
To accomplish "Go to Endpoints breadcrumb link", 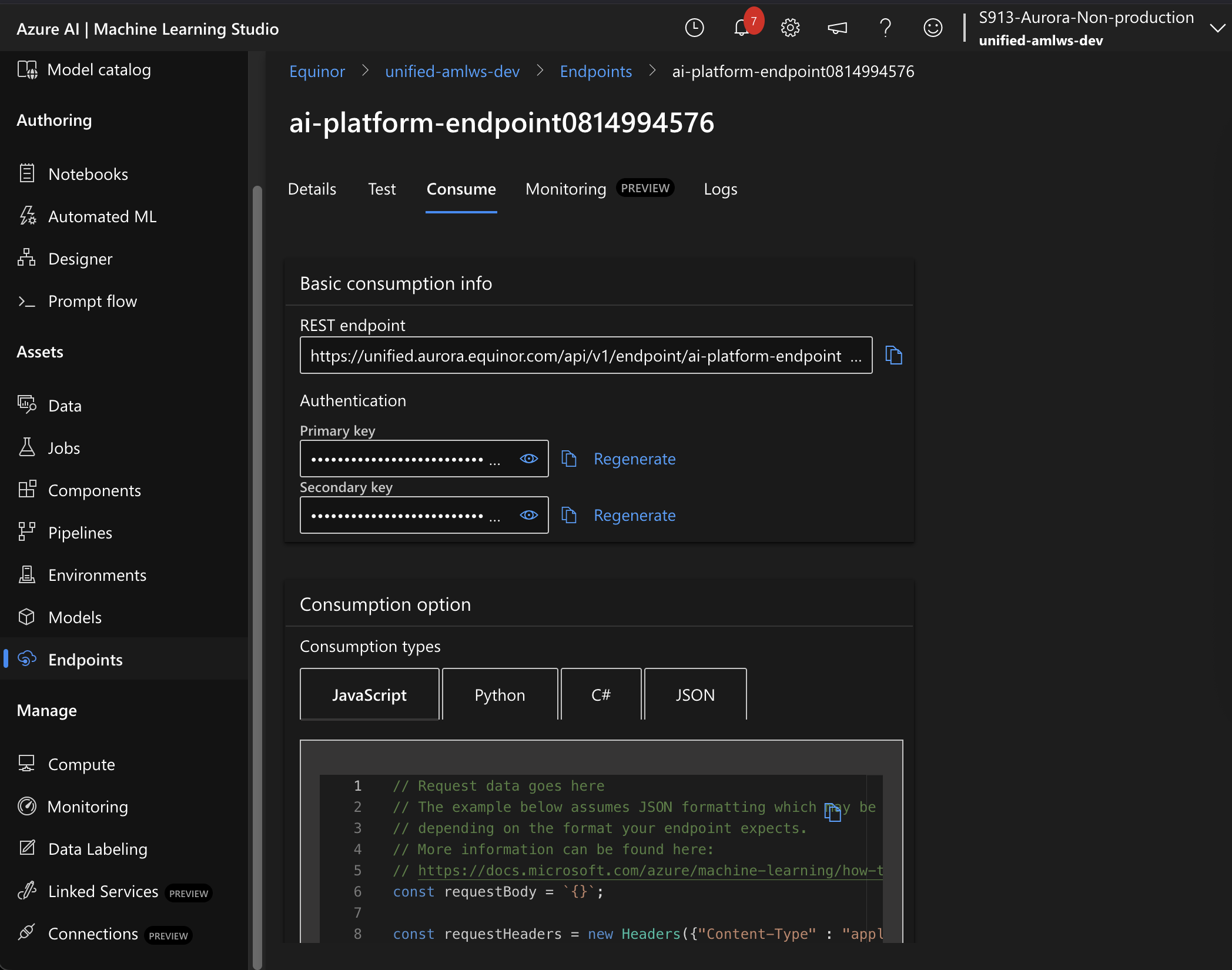I will pos(595,71).
